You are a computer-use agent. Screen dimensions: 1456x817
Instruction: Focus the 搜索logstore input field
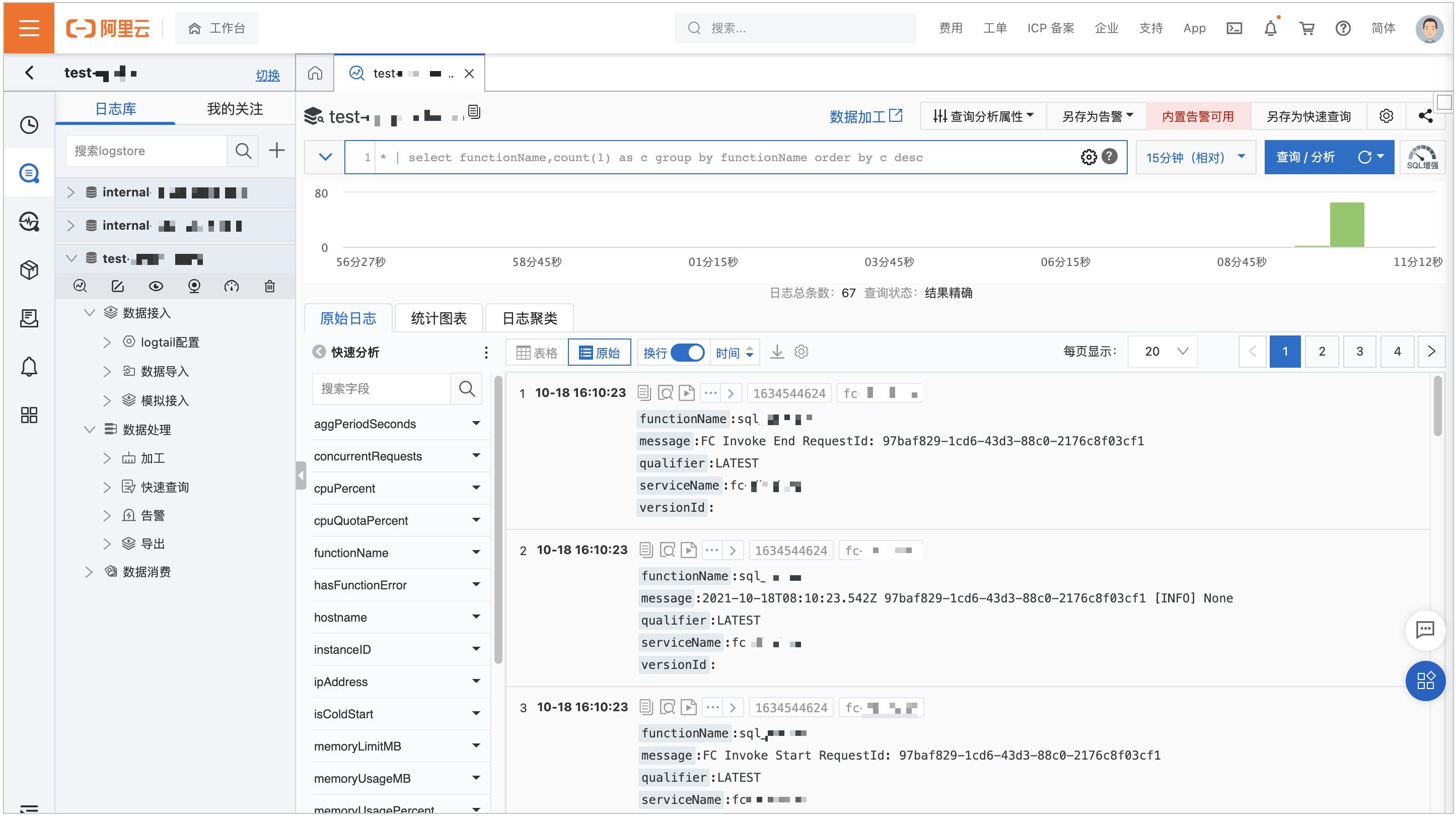point(146,151)
